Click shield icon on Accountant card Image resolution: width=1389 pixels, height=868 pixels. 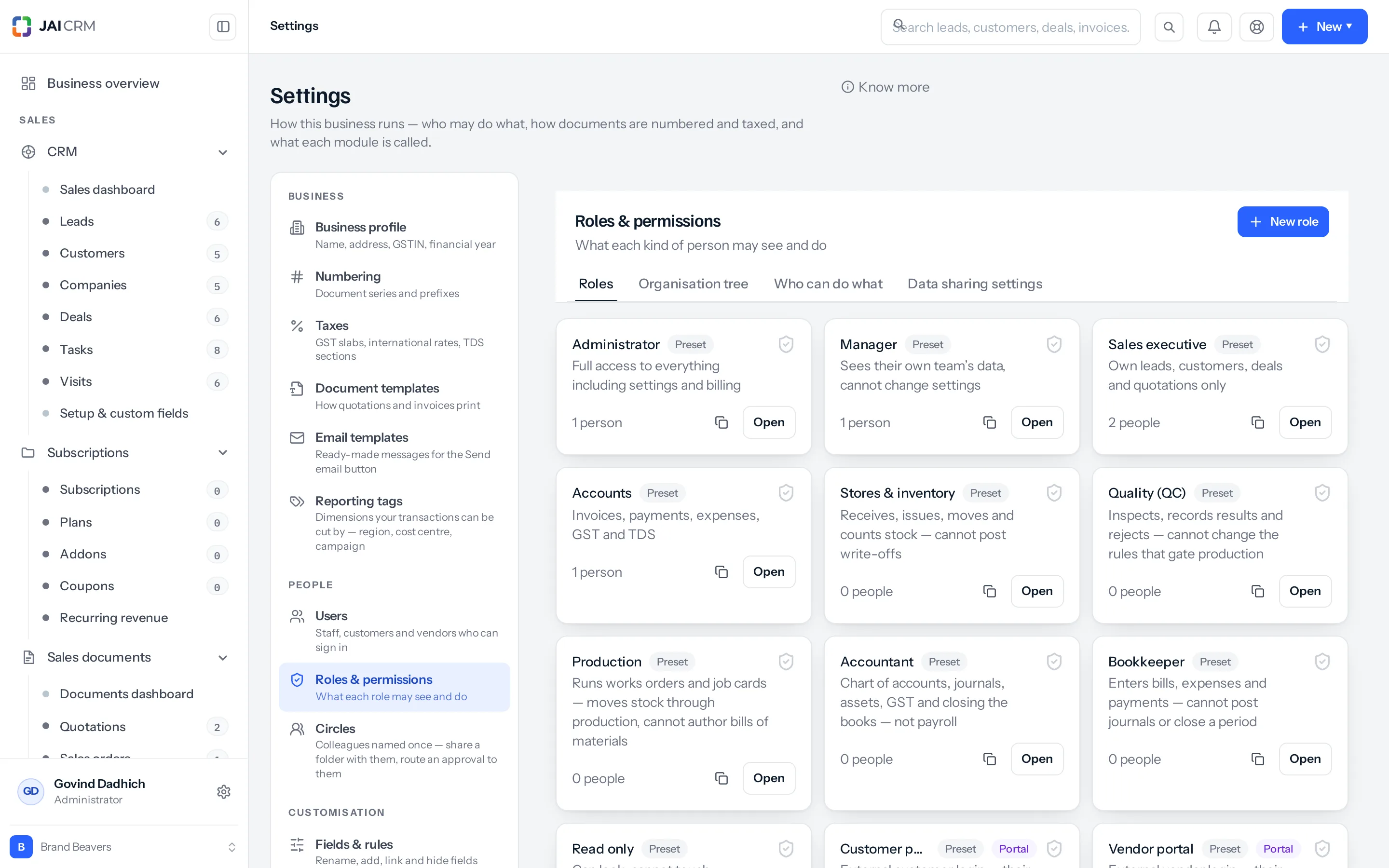(1054, 662)
